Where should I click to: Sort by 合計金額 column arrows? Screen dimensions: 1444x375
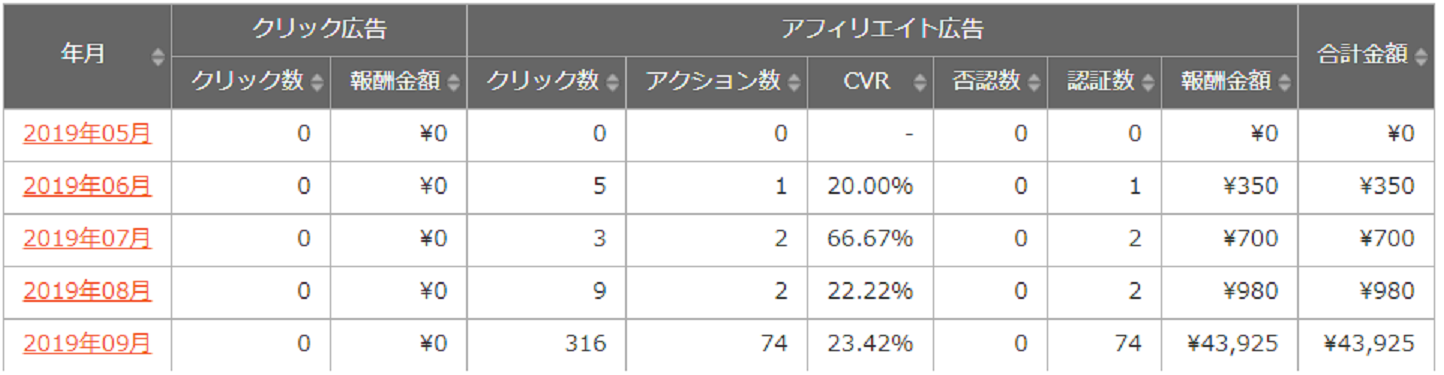click(1421, 56)
